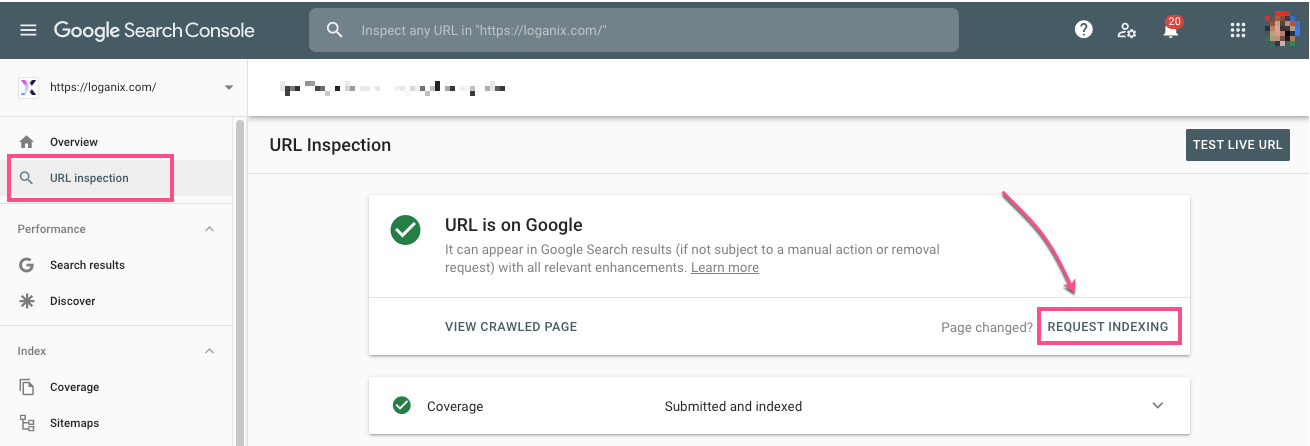Screen dimensions: 1310x446
Task: Click REQUEST INDEXING
Action: (x=1108, y=327)
